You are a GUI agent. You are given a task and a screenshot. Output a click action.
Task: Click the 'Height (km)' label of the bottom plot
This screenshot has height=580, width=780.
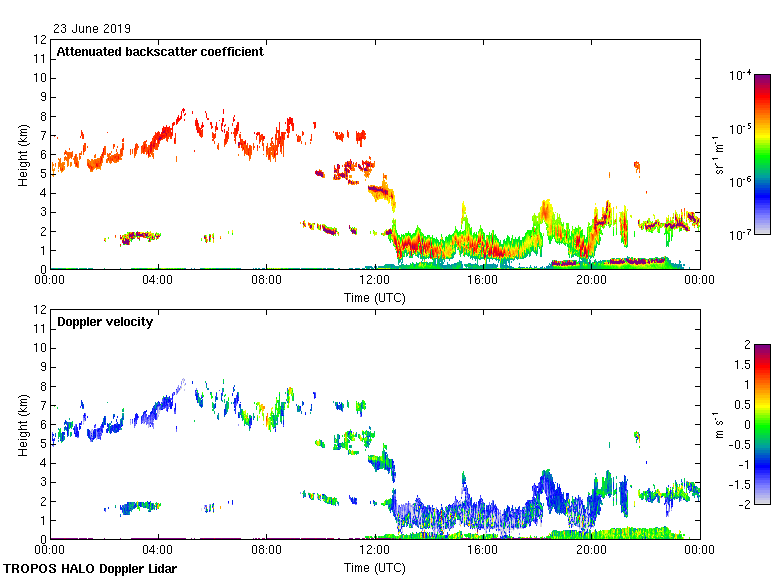coord(22,424)
